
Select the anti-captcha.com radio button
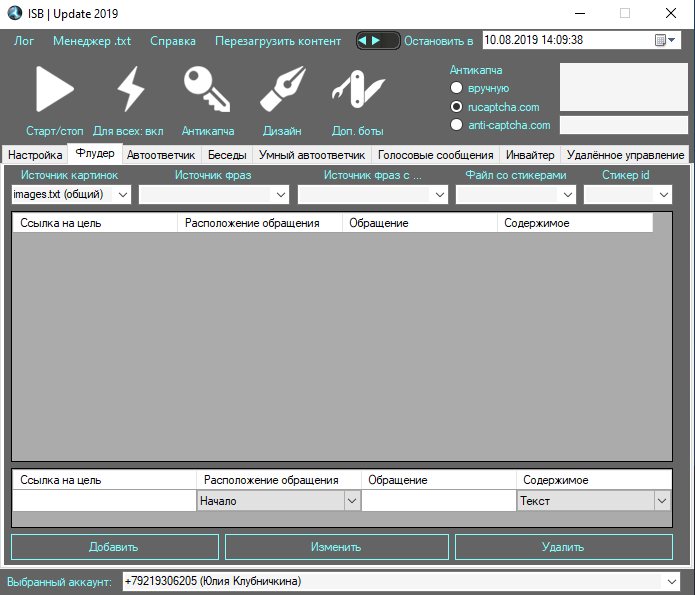coord(456,125)
